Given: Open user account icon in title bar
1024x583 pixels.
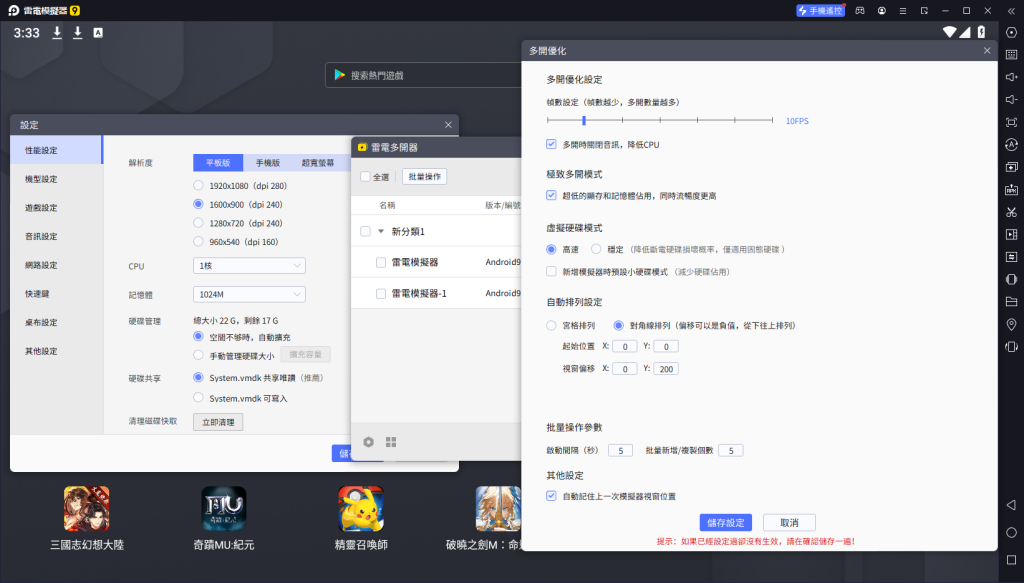Looking at the screenshot, I should (x=882, y=10).
